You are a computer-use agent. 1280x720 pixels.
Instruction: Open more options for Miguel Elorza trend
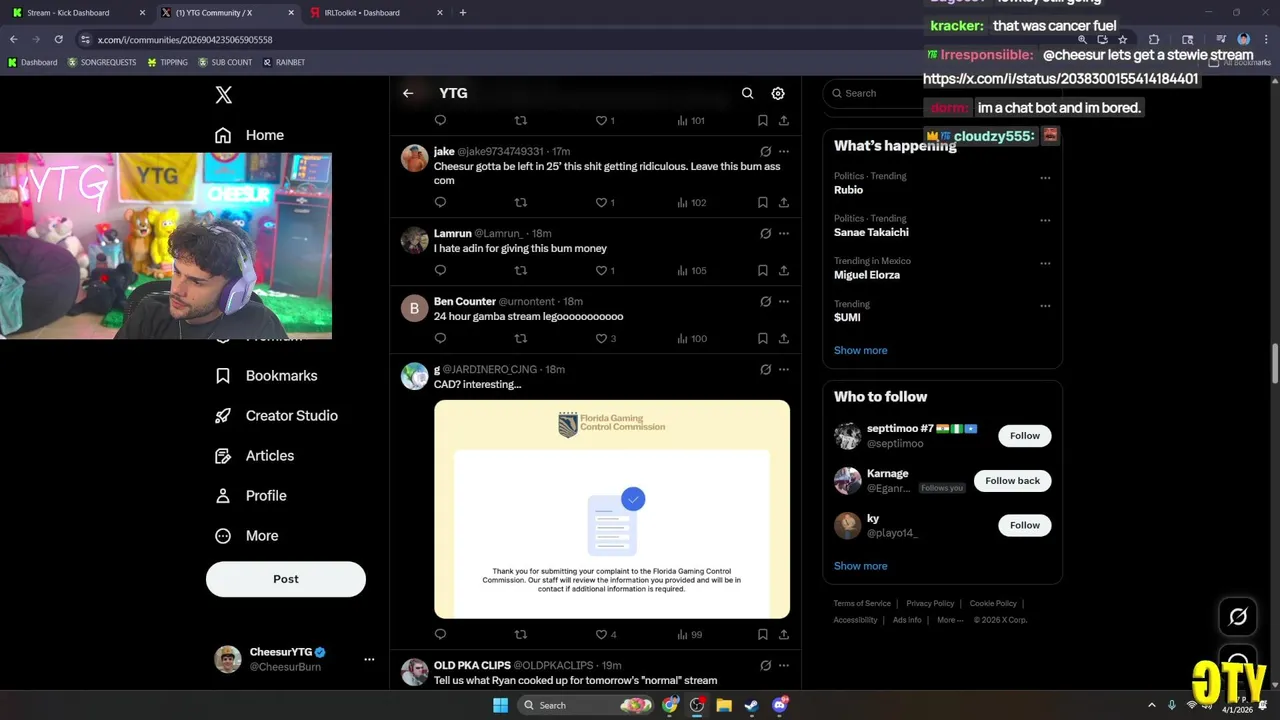(x=1045, y=263)
